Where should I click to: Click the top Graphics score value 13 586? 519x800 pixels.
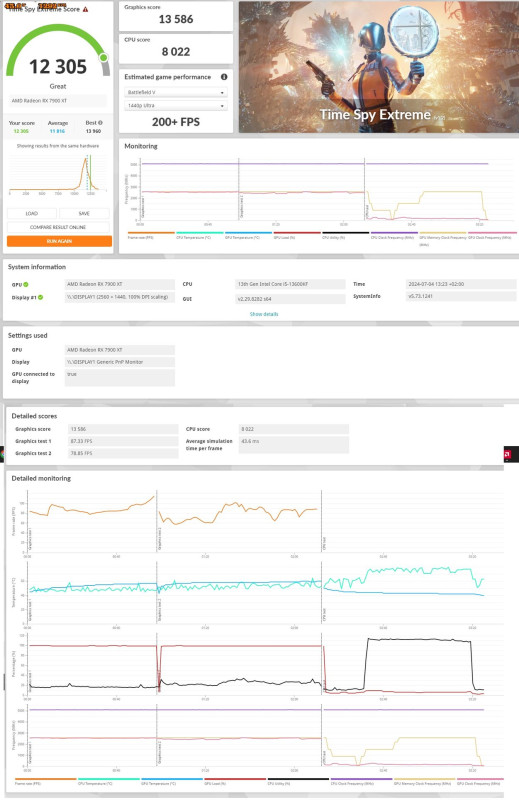pyautogui.click(x=176, y=19)
